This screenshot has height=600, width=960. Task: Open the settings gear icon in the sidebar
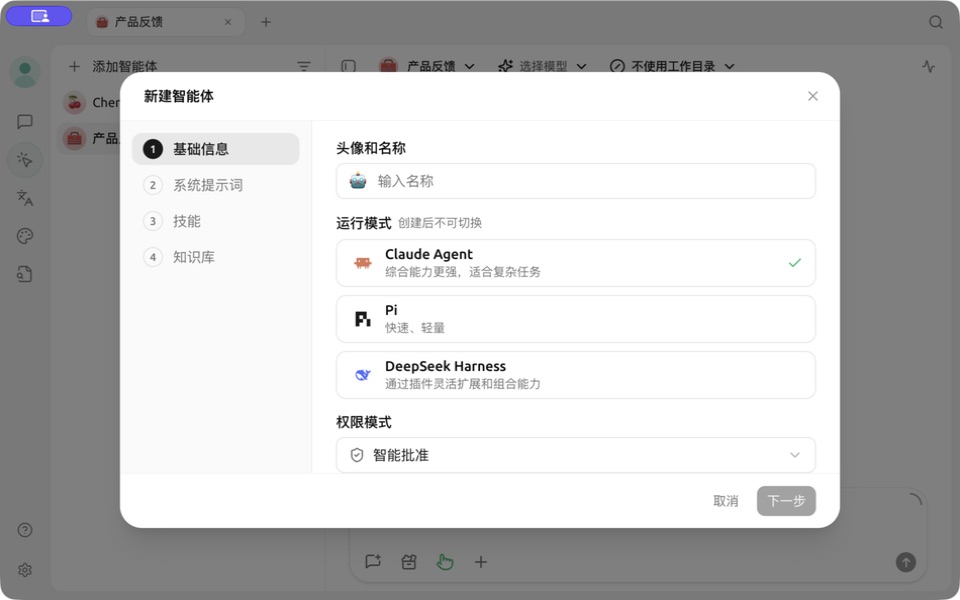25,570
